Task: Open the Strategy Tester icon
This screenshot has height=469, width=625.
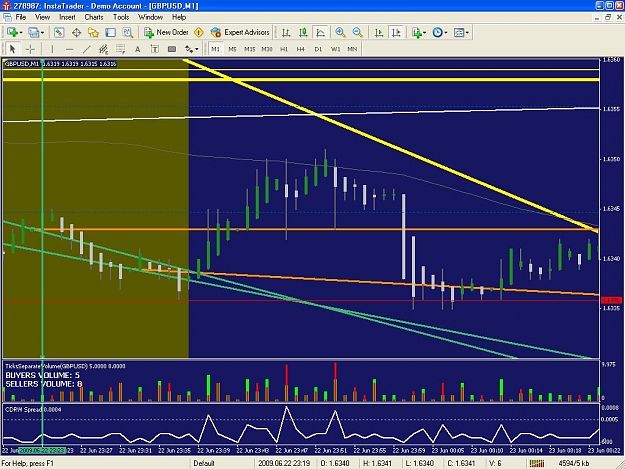Action: tap(128, 33)
